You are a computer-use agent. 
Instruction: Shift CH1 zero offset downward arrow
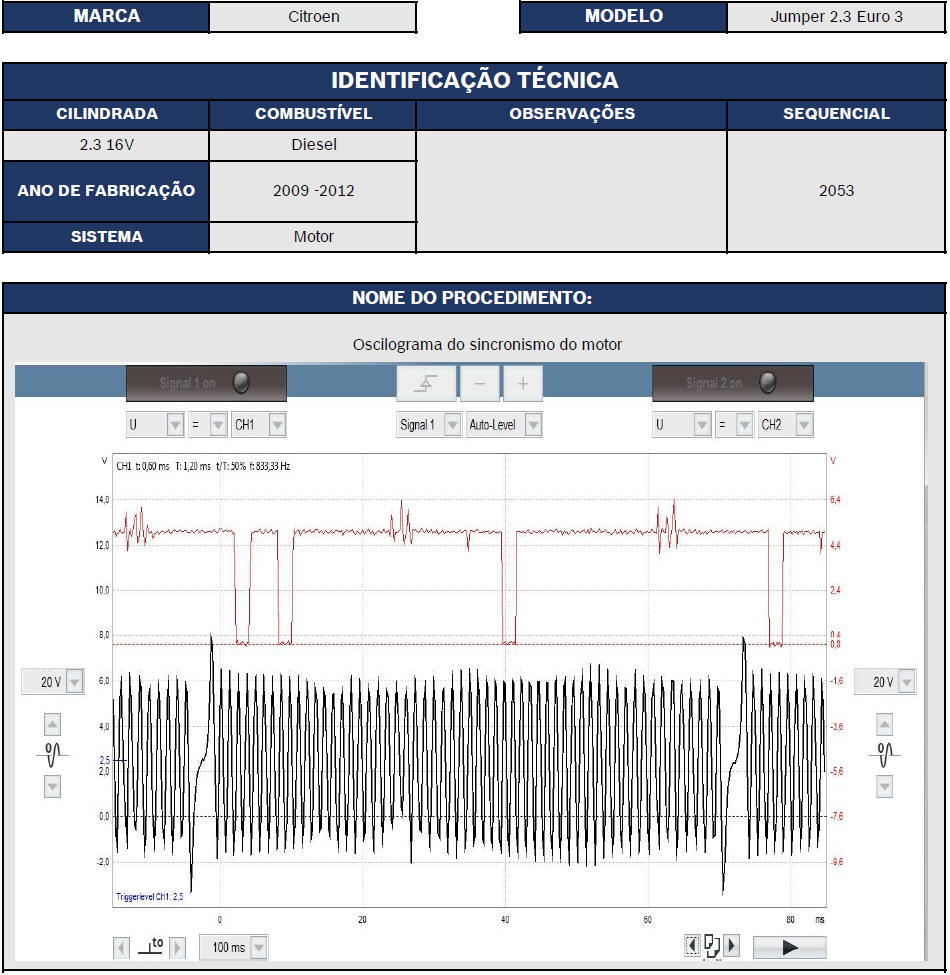pos(53,787)
